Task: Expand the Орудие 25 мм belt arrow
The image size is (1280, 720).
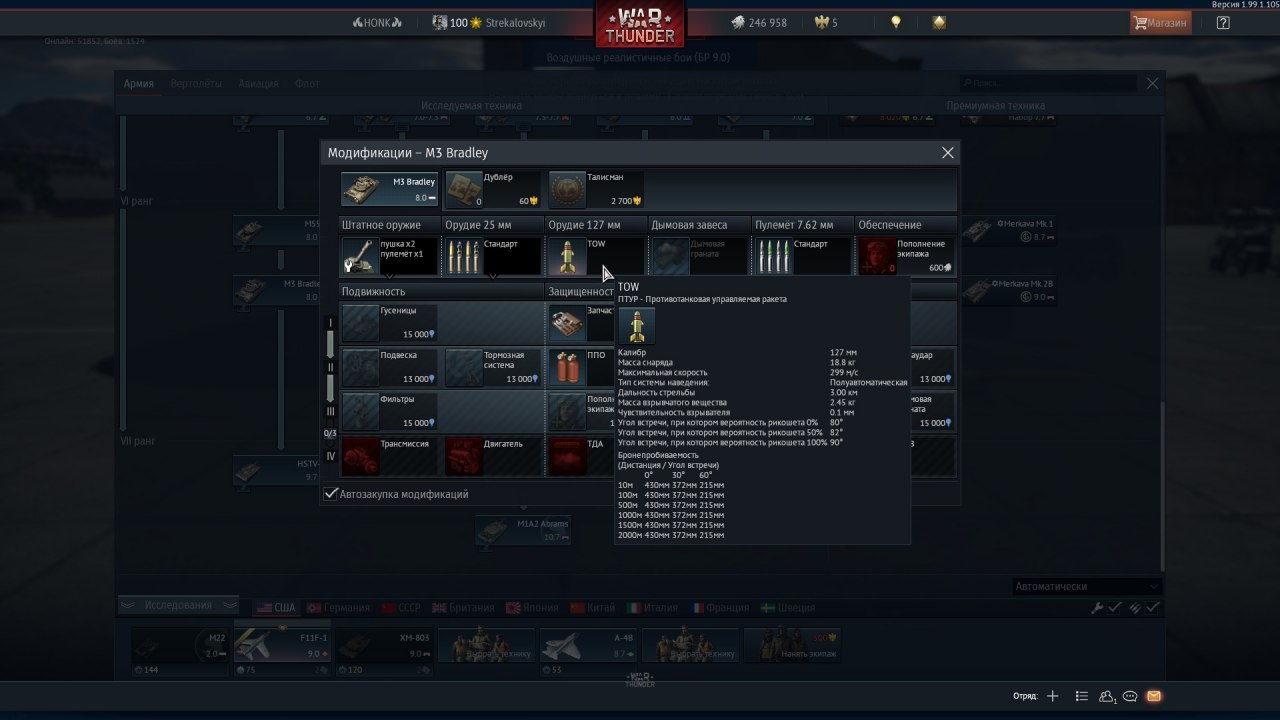Action: pos(493,277)
